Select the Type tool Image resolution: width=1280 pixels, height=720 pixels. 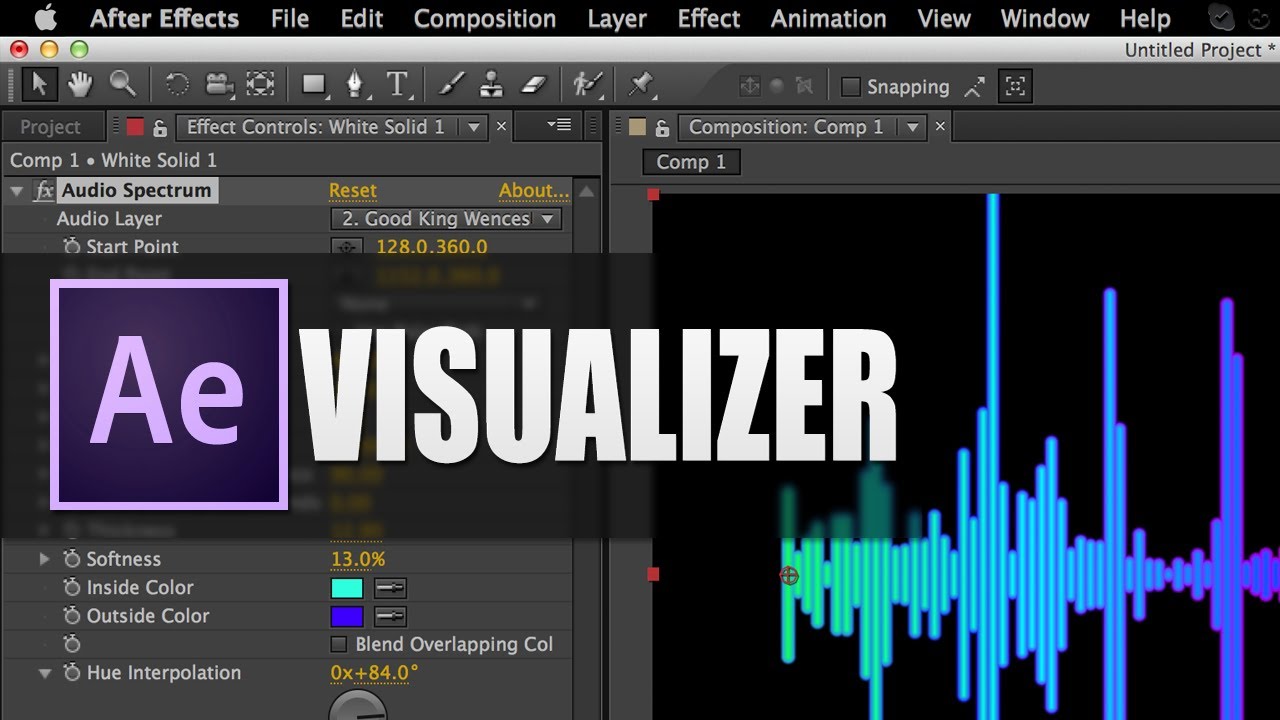(398, 85)
